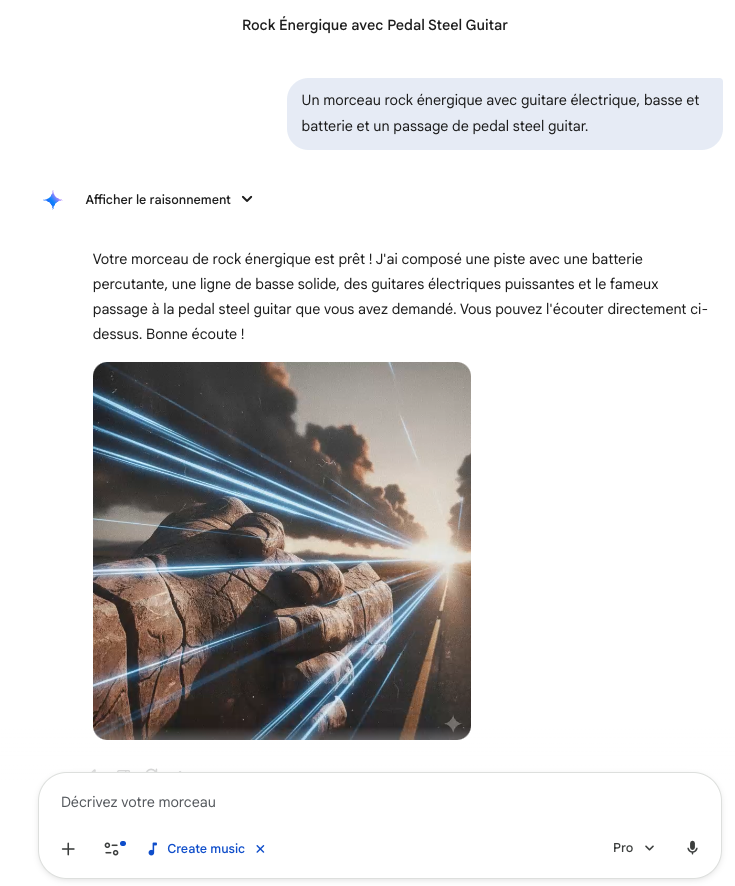The height and width of the screenshot is (886, 735).
Task: Remove the Create music chip with X
Action: pos(260,849)
